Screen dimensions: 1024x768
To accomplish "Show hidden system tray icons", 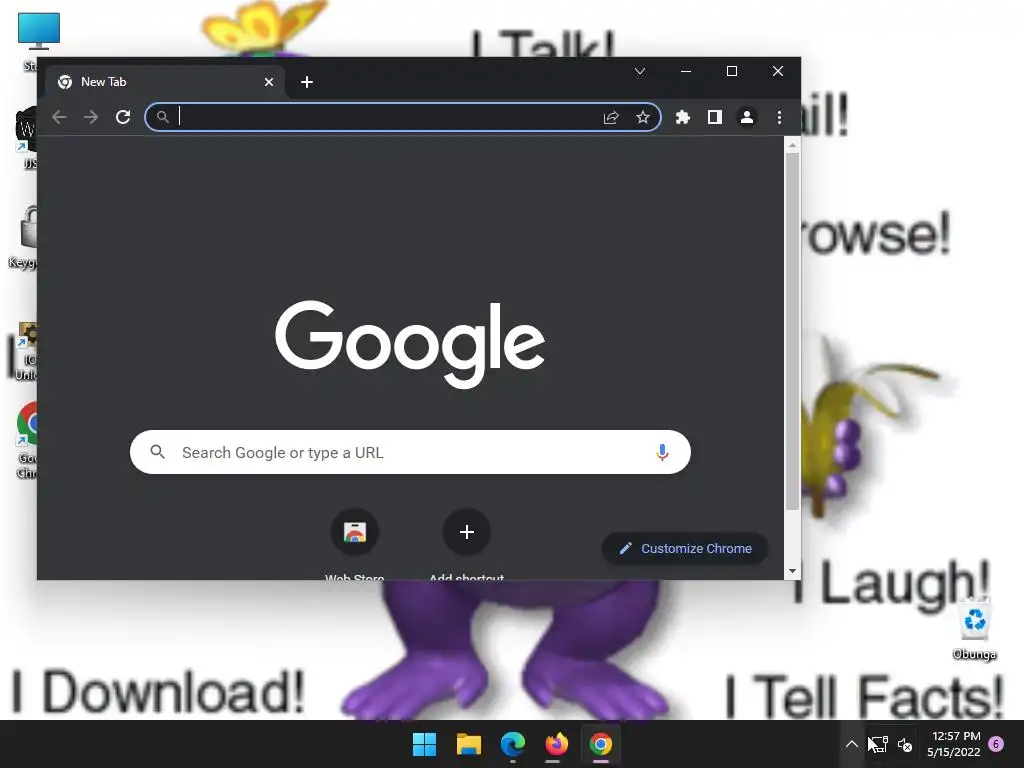I will tap(852, 744).
